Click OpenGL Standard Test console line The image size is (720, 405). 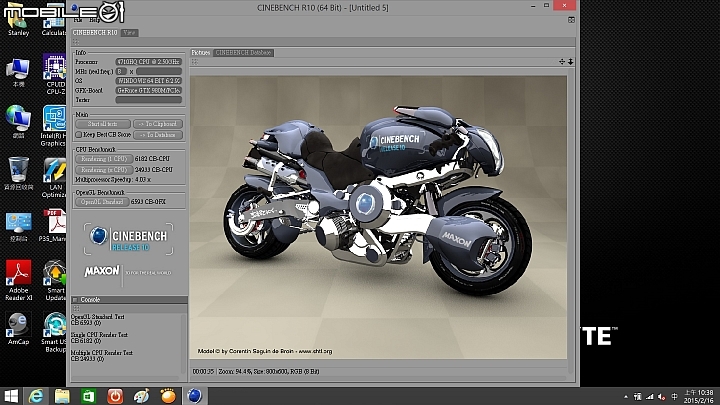(x=97, y=317)
